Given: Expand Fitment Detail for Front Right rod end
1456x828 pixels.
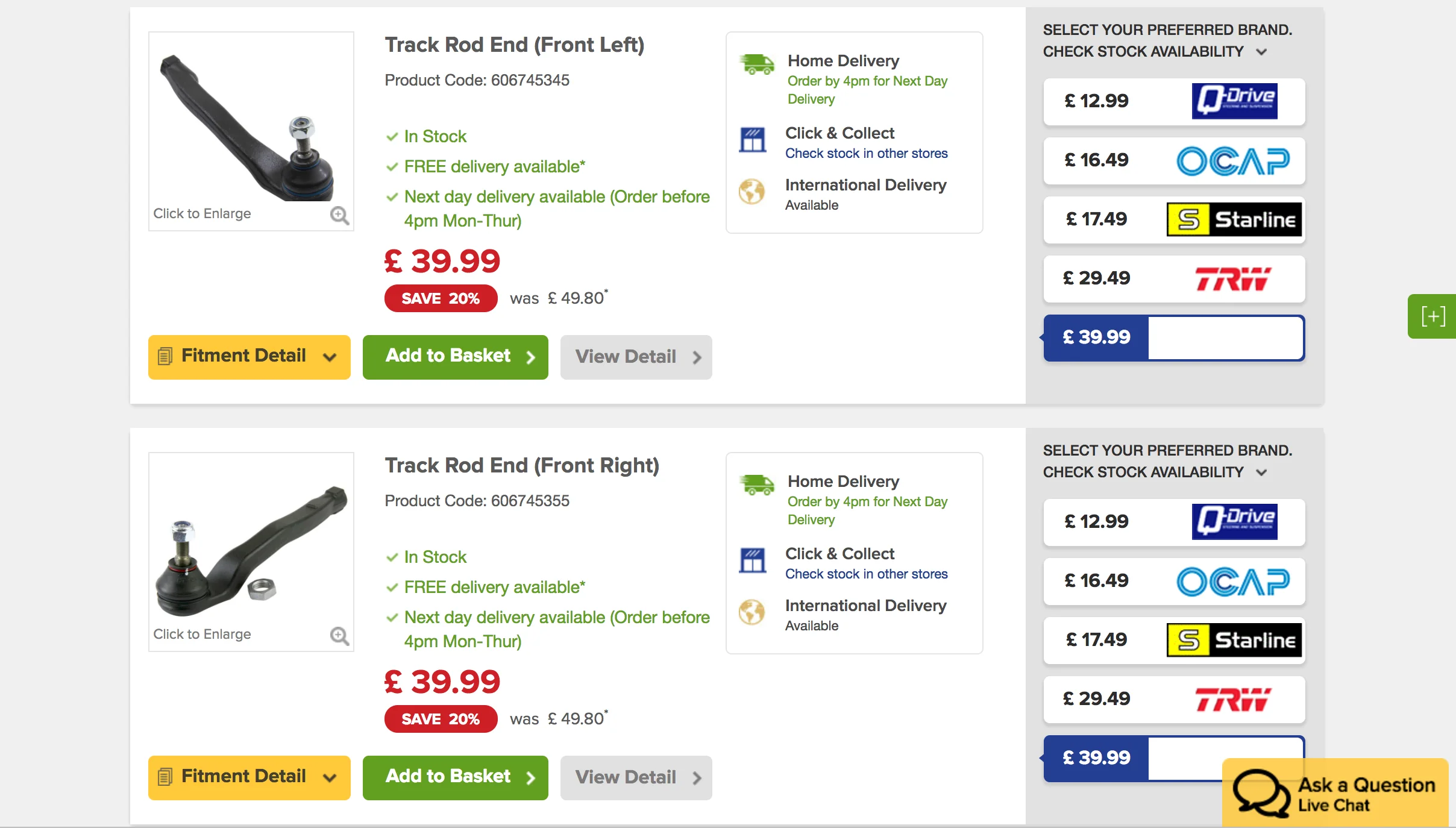Looking at the screenshot, I should click(x=249, y=777).
